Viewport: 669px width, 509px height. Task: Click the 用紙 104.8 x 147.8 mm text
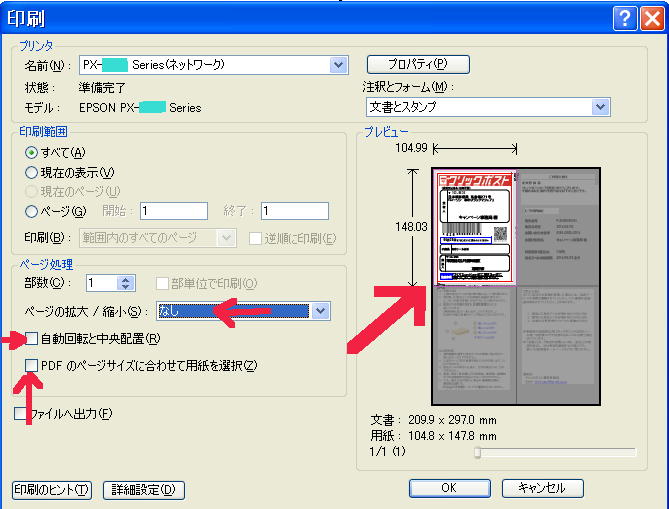433,436
